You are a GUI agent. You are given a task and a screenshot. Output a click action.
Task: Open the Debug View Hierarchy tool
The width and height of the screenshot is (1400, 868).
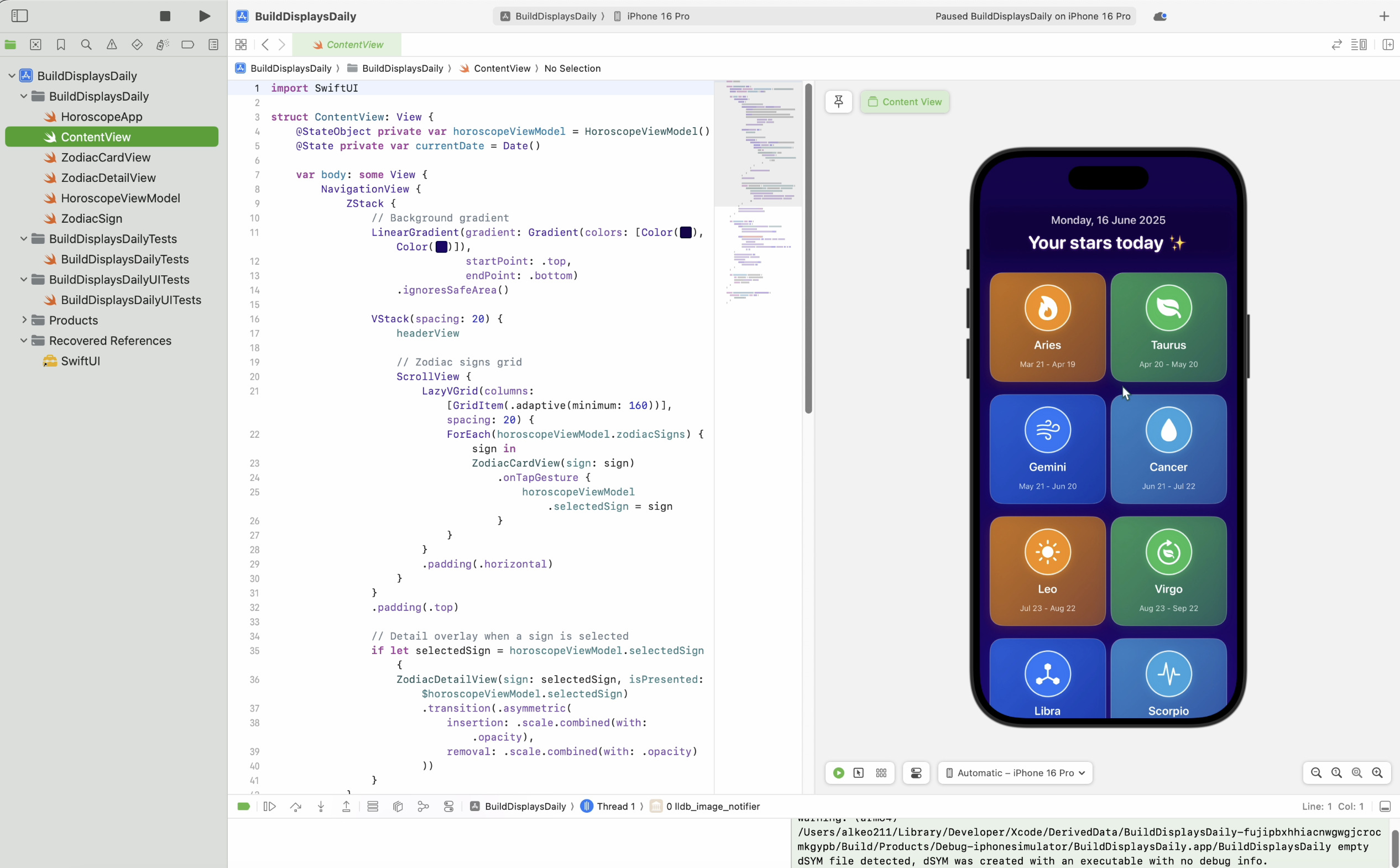398,807
